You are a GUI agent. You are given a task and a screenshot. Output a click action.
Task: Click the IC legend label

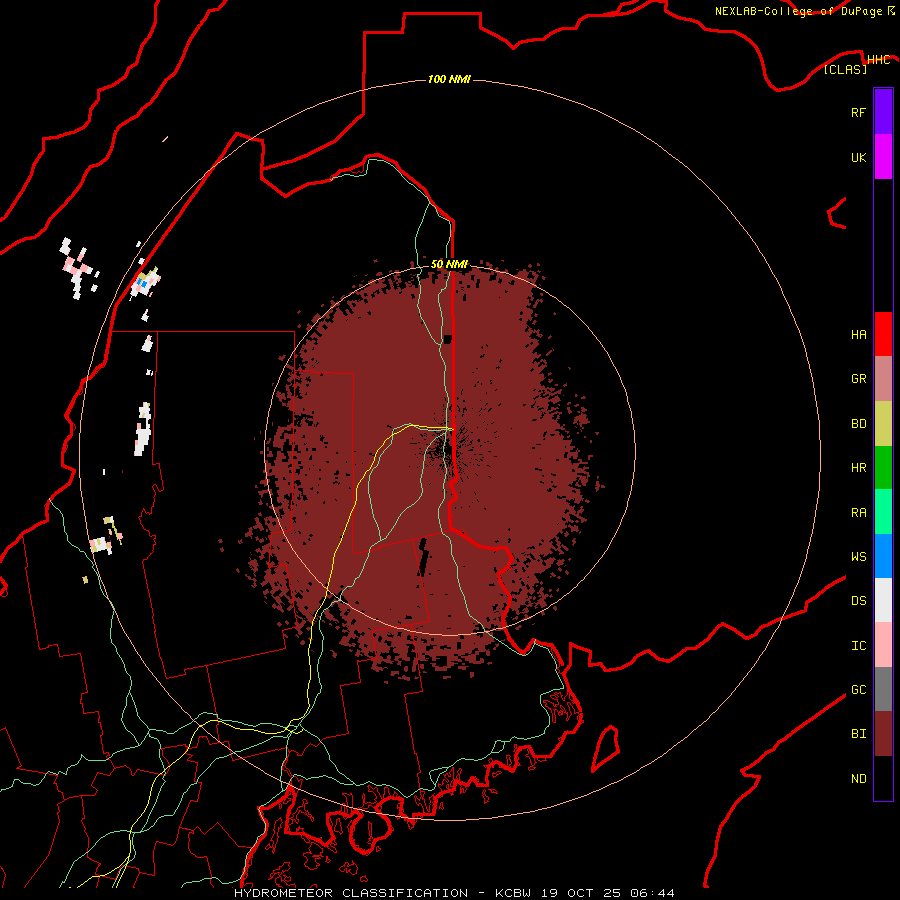[858, 646]
